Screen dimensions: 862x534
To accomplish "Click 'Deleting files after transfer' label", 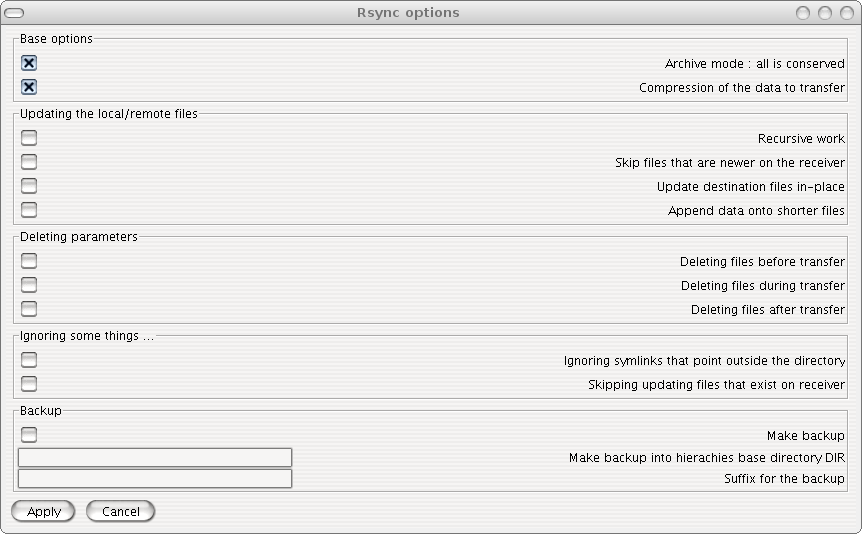I will tap(767, 310).
